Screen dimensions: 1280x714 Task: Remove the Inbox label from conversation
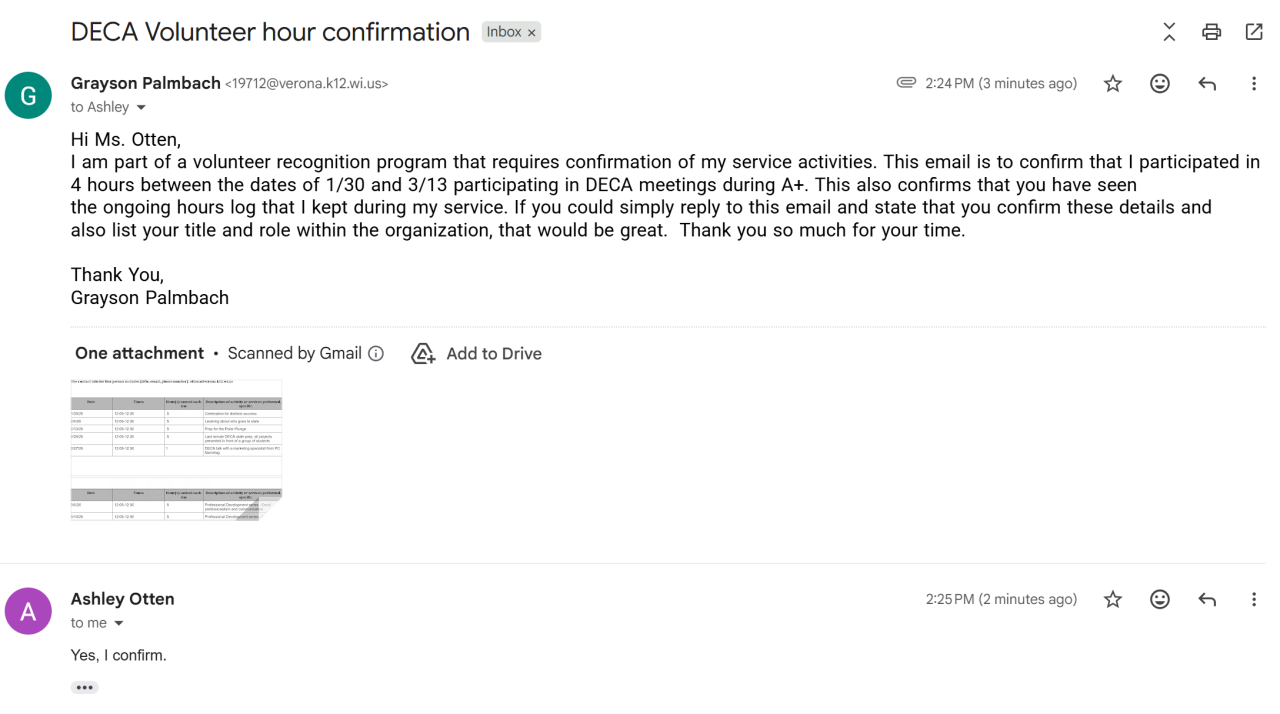tap(532, 33)
